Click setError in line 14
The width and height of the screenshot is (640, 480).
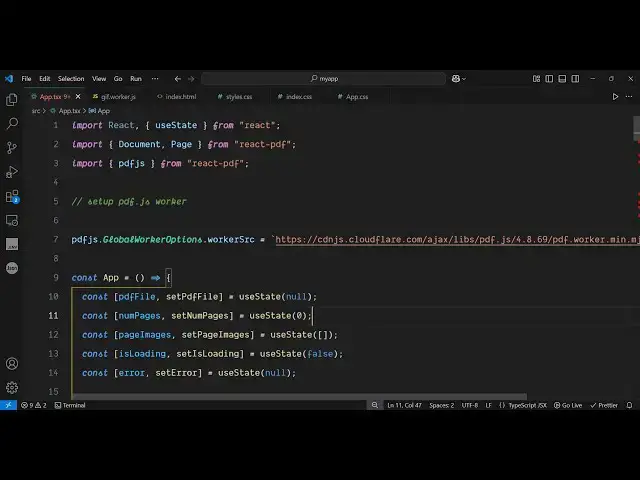click(x=176, y=373)
